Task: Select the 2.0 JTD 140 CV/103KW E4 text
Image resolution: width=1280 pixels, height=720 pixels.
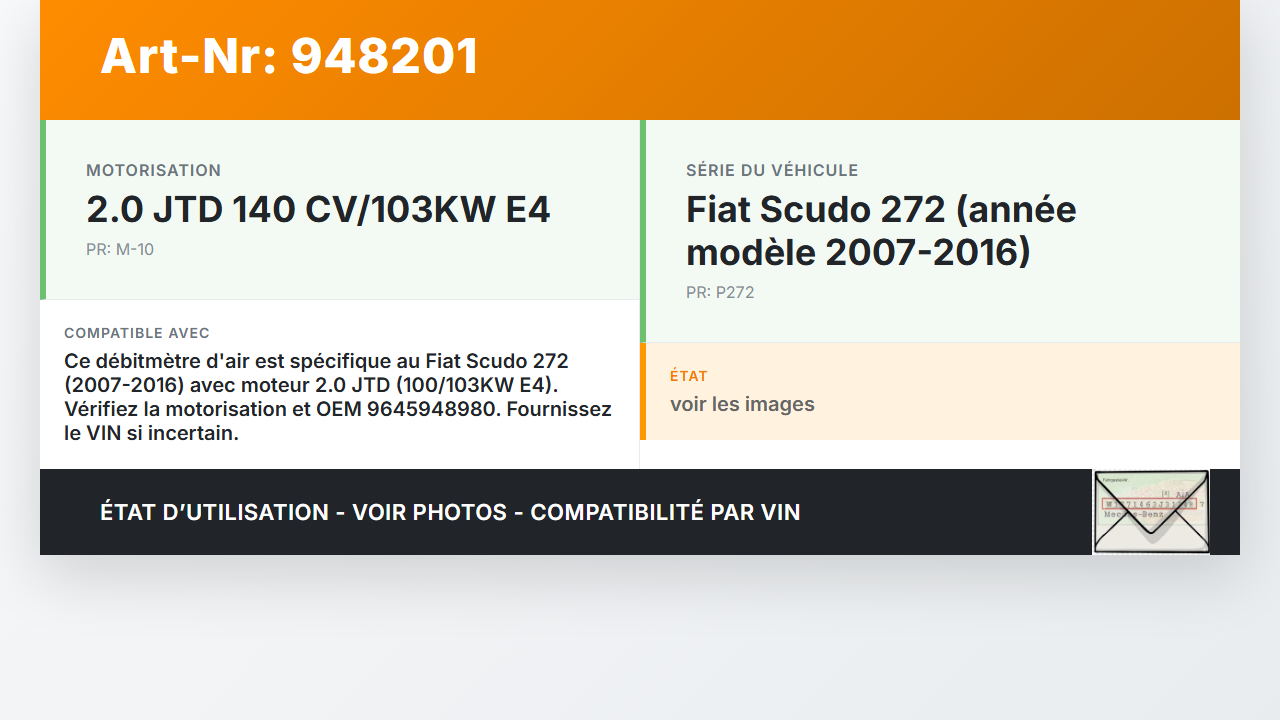Action: [318, 210]
